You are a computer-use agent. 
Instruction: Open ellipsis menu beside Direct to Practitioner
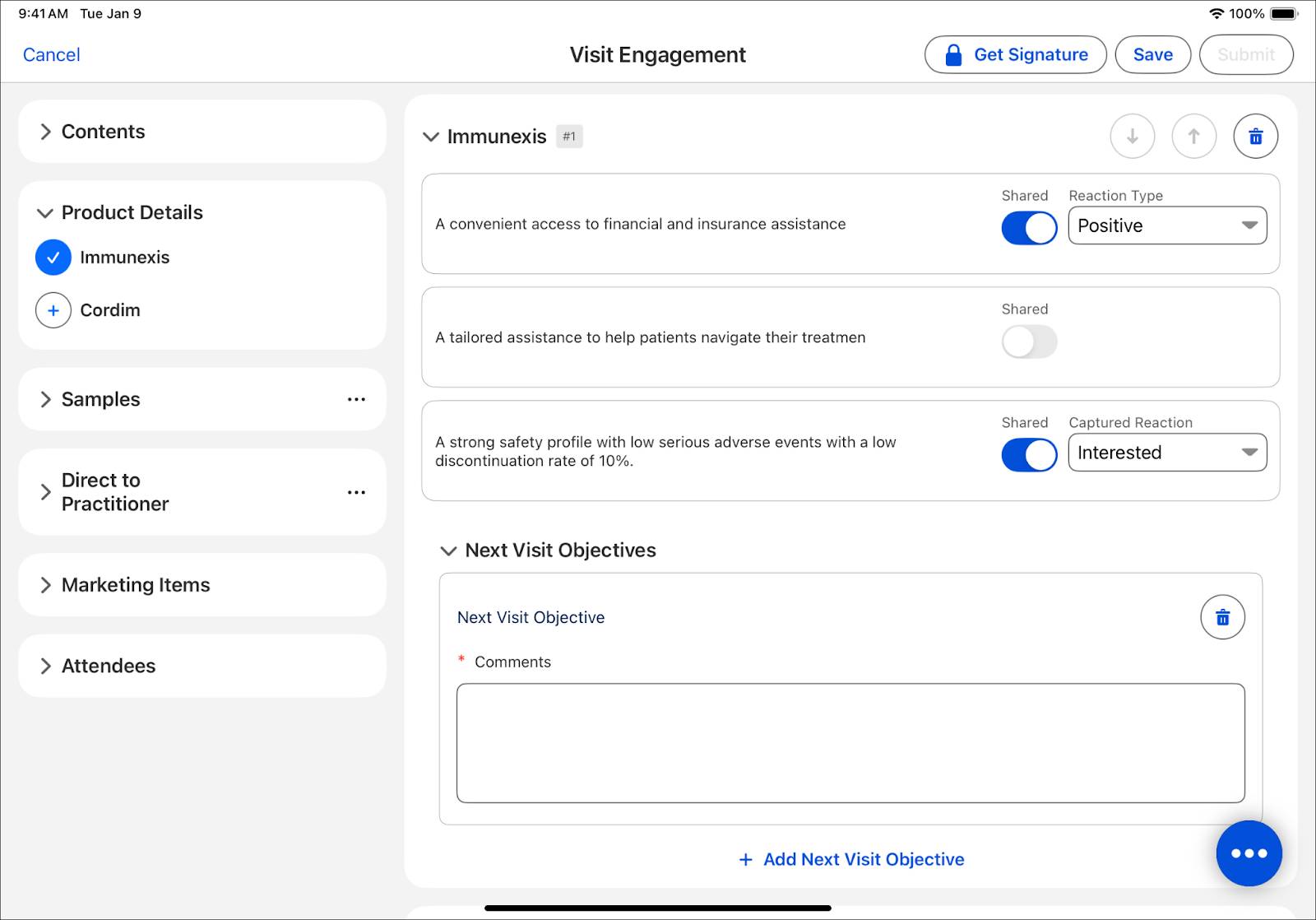pyautogui.click(x=356, y=491)
